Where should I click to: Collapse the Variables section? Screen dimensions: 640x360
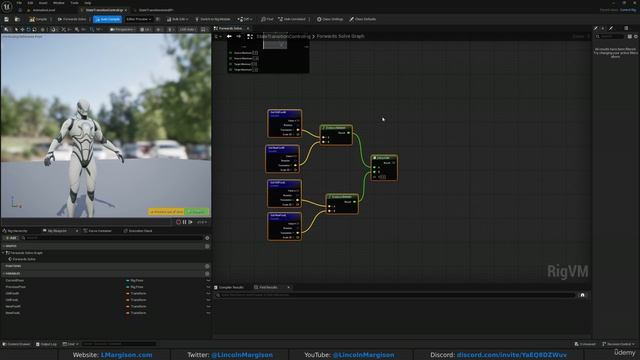click(4, 273)
